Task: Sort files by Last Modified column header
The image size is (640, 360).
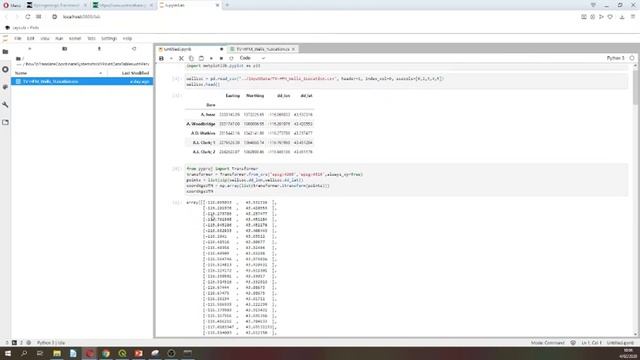Action: click(135, 73)
